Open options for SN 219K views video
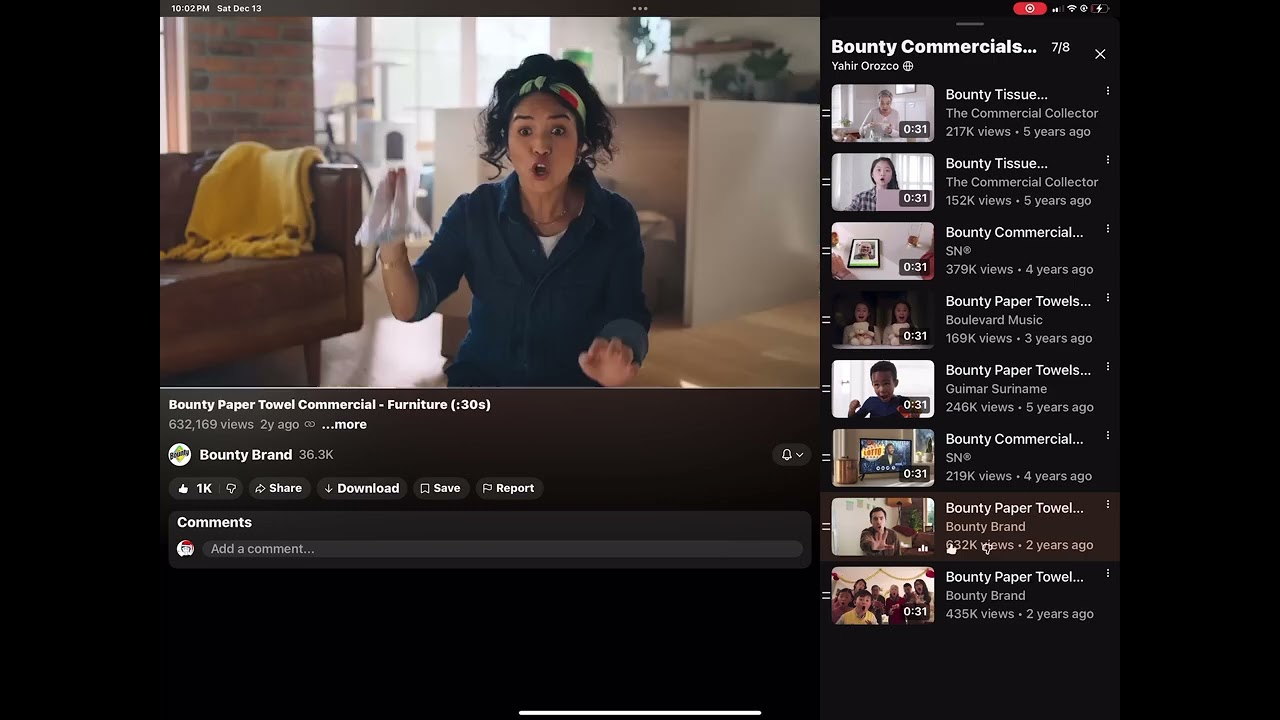Image resolution: width=1280 pixels, height=720 pixels. coord(1107,437)
